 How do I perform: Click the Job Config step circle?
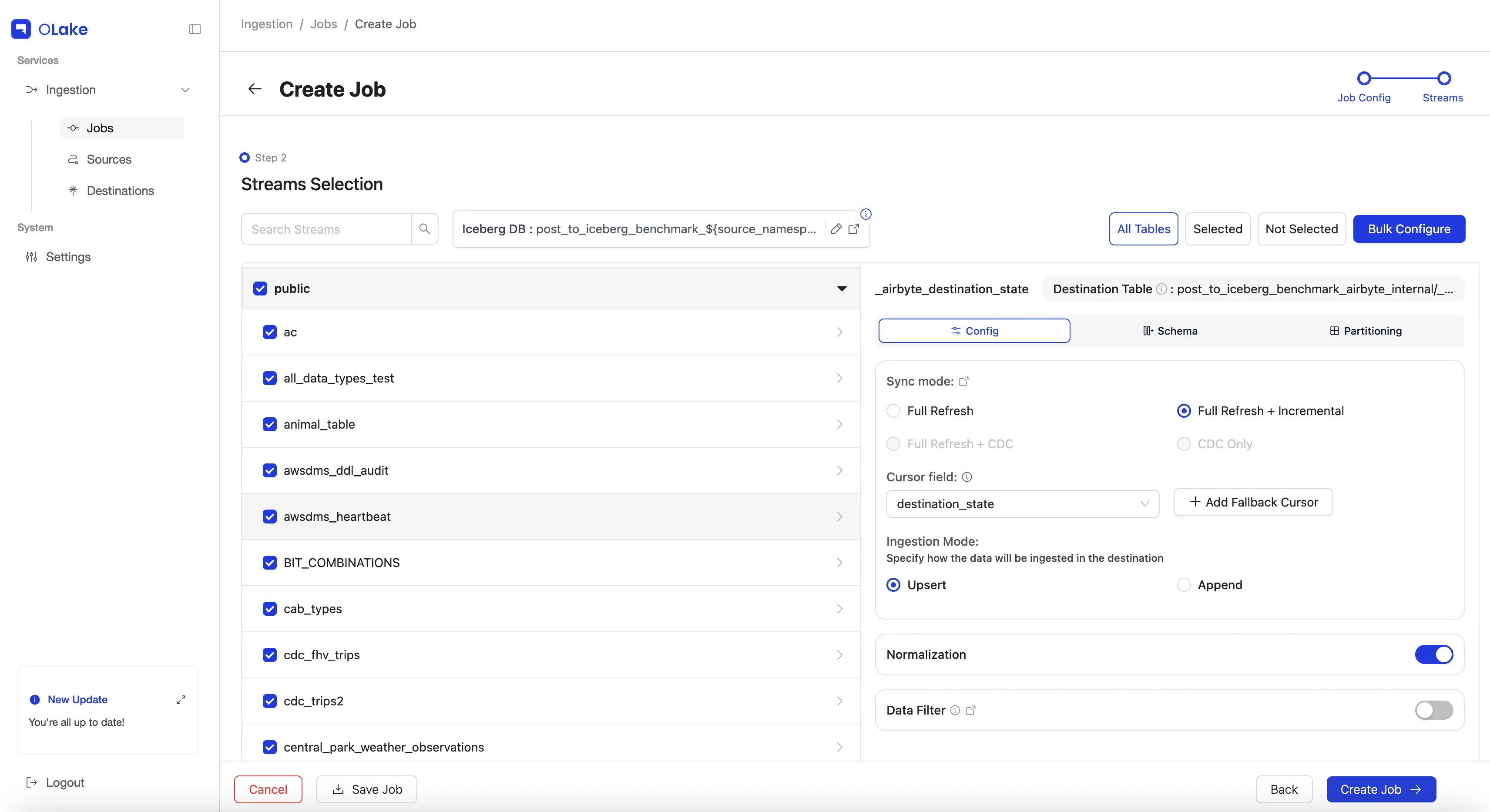[1364, 78]
